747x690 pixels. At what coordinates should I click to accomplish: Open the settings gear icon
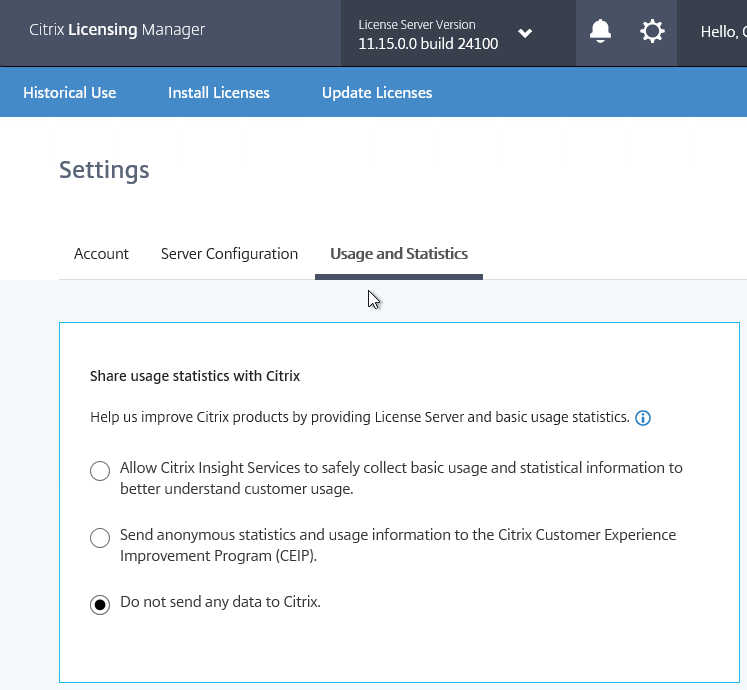point(652,31)
